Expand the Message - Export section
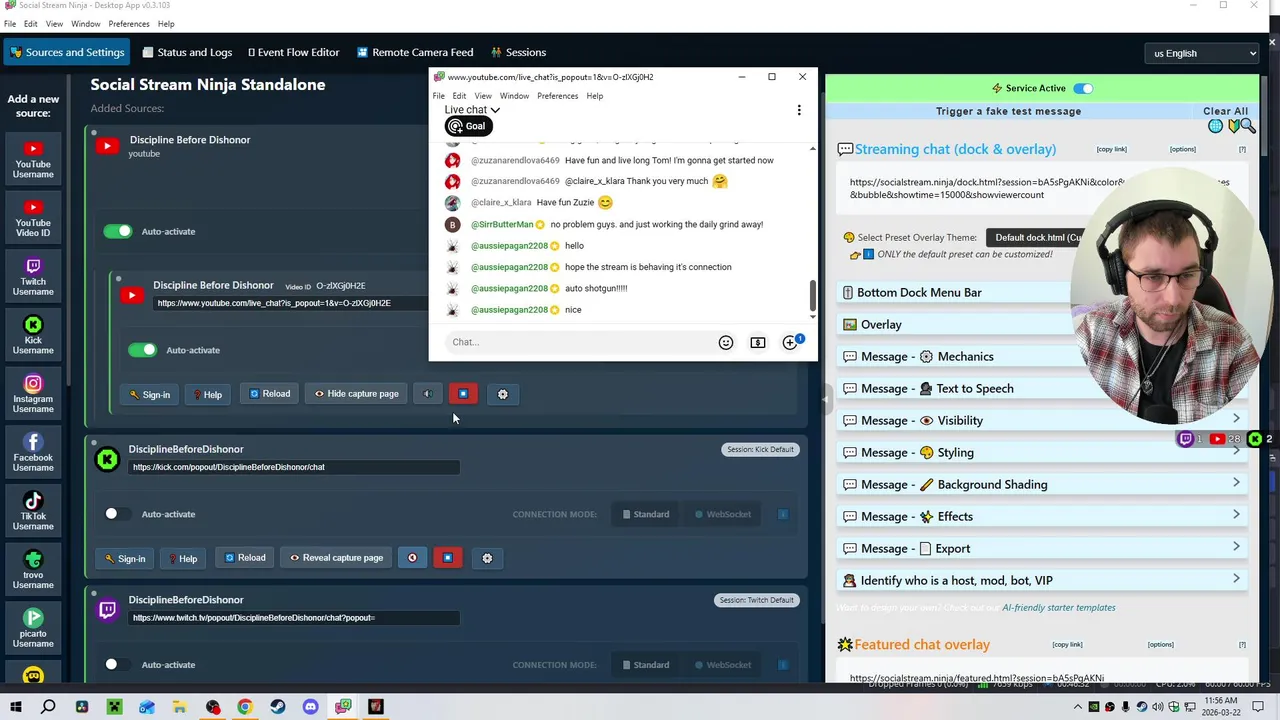Screen dimensions: 1280x720 (x=1040, y=548)
